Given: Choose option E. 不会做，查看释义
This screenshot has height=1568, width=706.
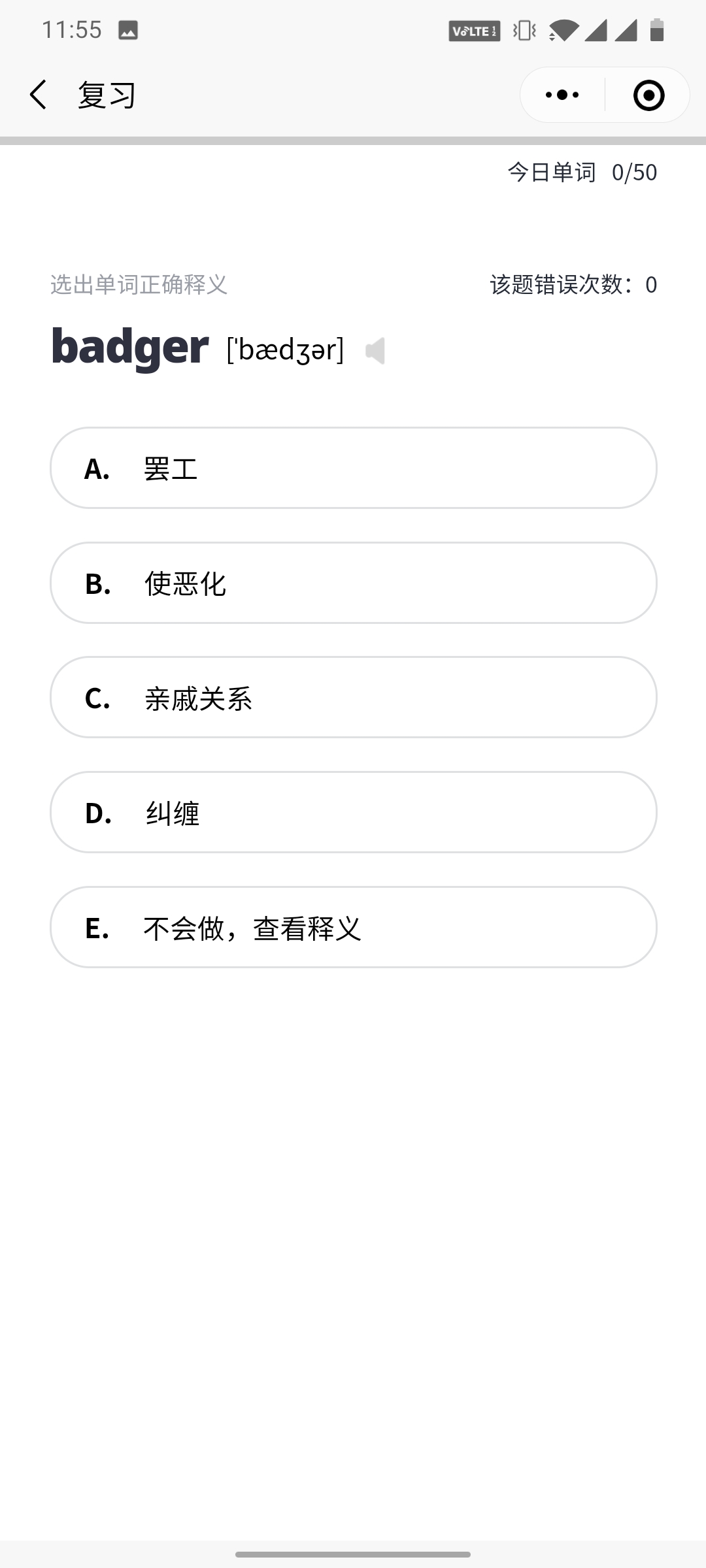Looking at the screenshot, I should (354, 927).
